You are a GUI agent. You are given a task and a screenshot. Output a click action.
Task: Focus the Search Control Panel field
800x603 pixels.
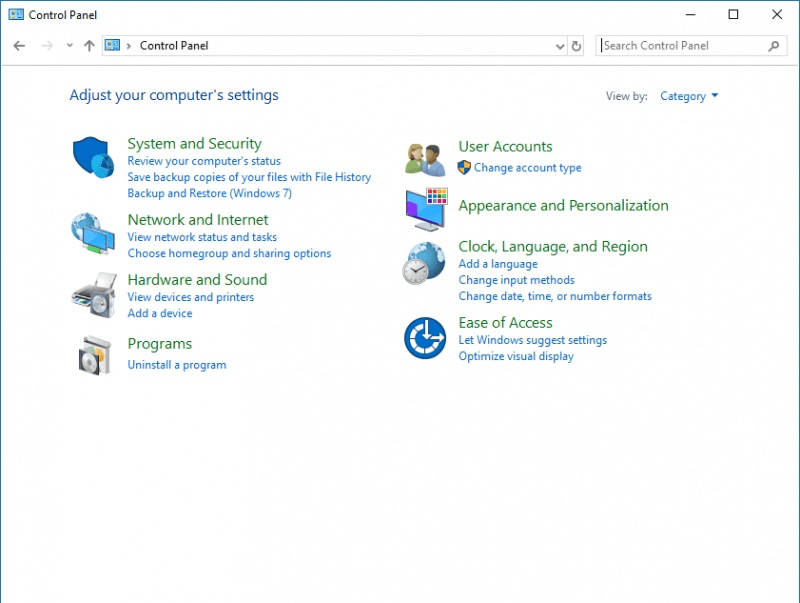[x=683, y=46]
